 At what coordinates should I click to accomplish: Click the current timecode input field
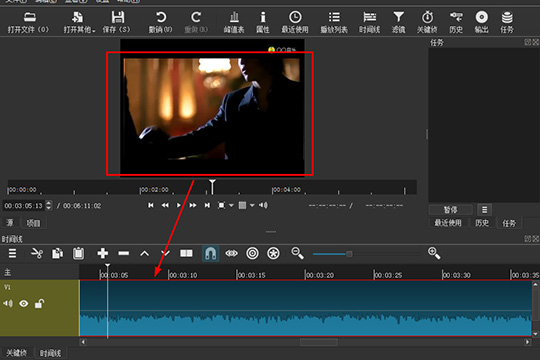click(23, 206)
